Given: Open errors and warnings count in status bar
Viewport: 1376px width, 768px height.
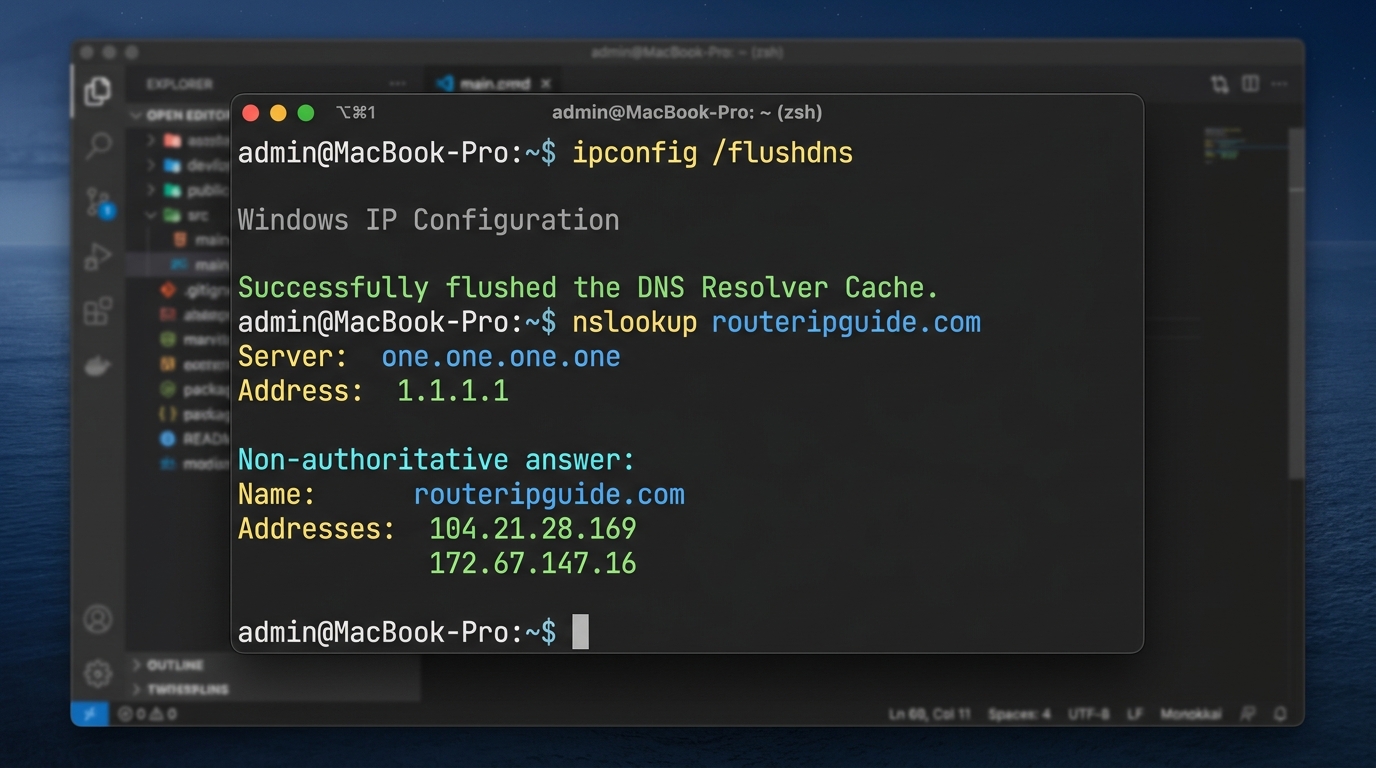Looking at the screenshot, I should [147, 714].
